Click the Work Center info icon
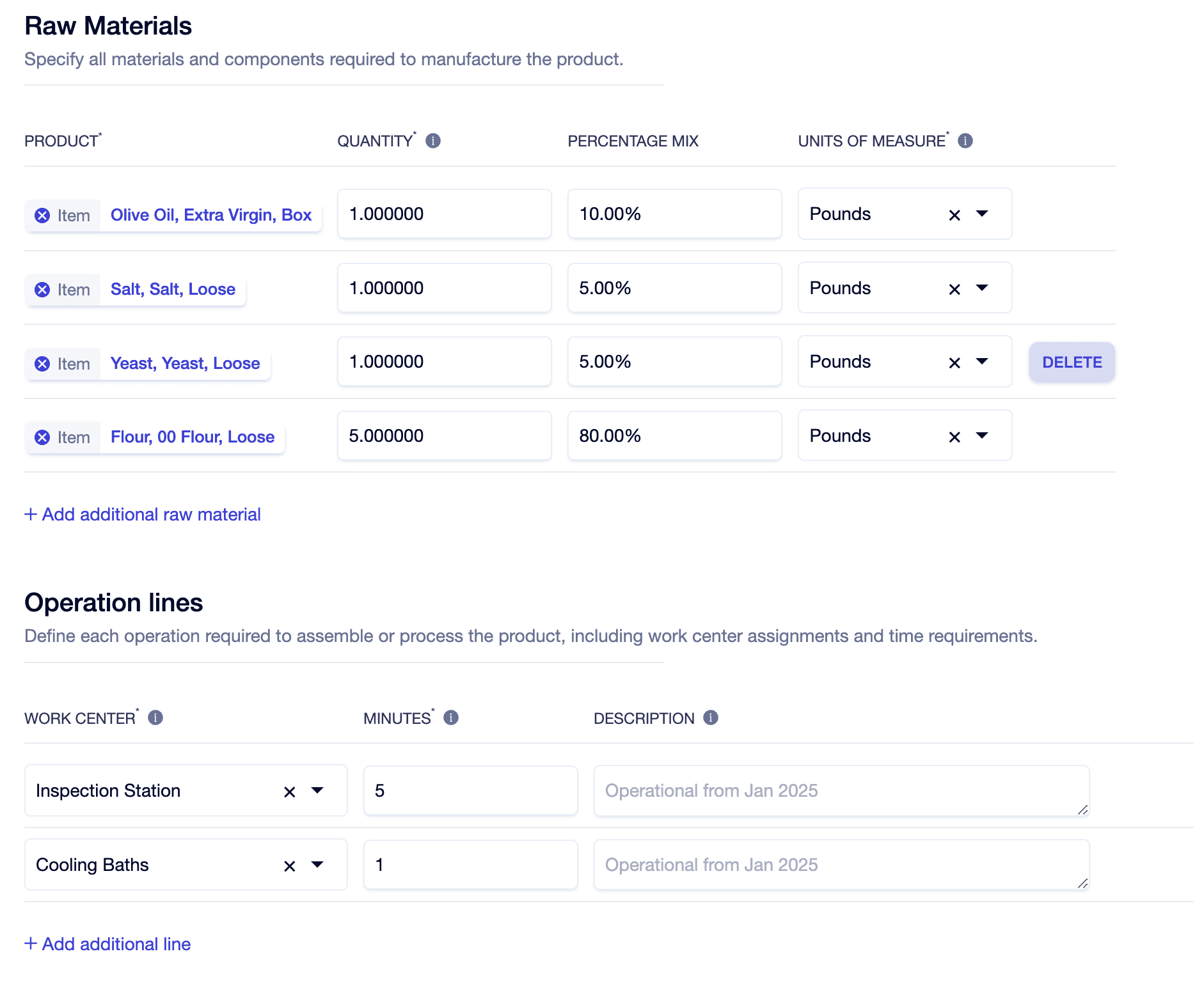Viewport: 1204px width, 995px height. 155,717
